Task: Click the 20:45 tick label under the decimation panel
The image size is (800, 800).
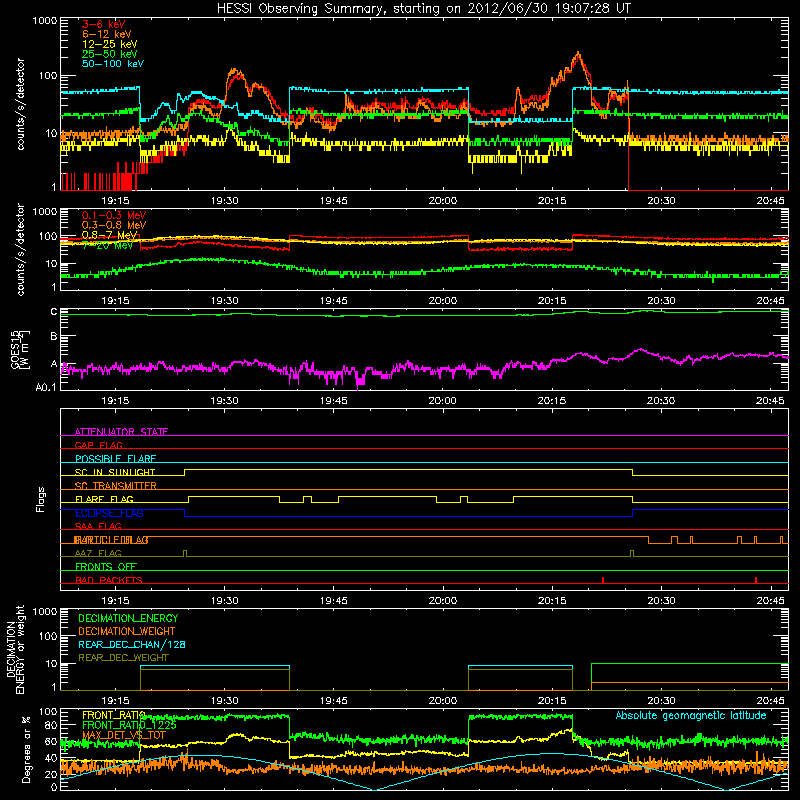Action: (770, 701)
